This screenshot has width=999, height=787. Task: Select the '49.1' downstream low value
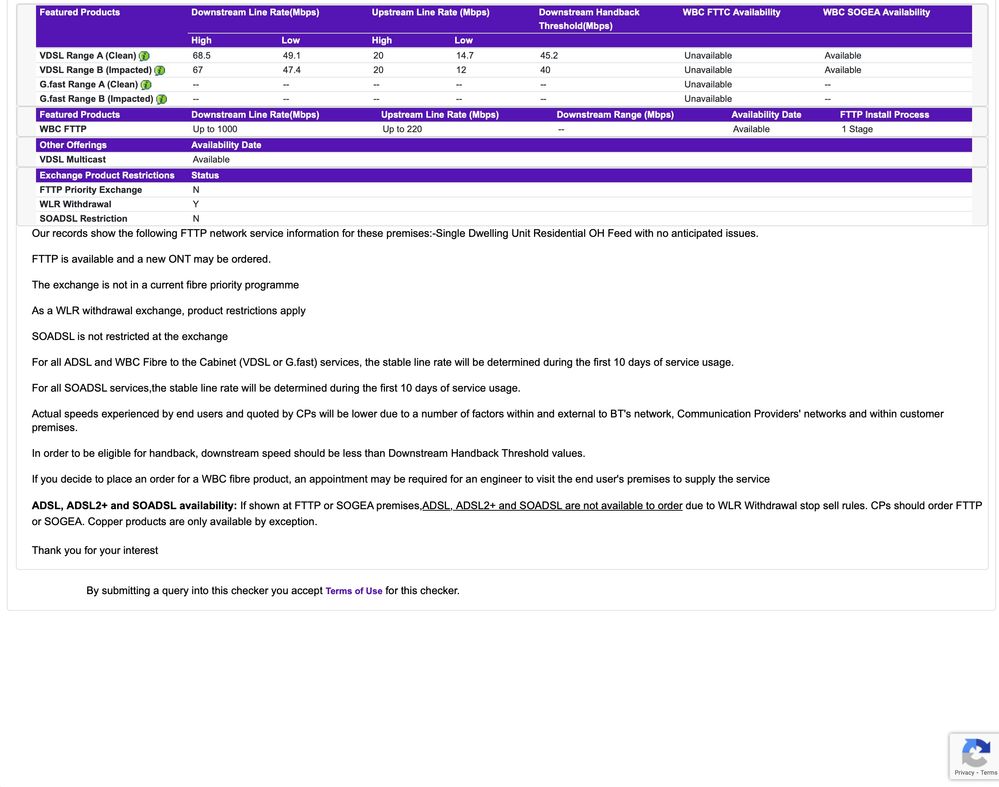pos(291,55)
